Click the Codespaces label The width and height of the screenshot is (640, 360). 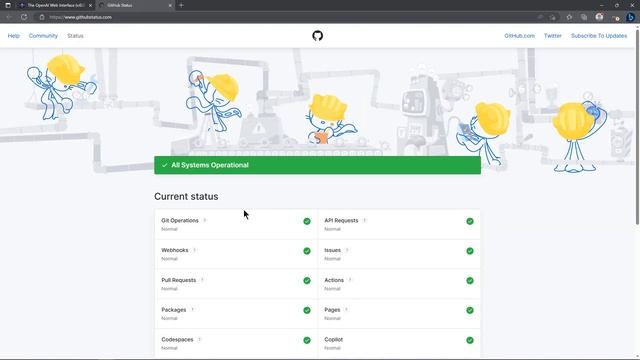tap(177, 339)
